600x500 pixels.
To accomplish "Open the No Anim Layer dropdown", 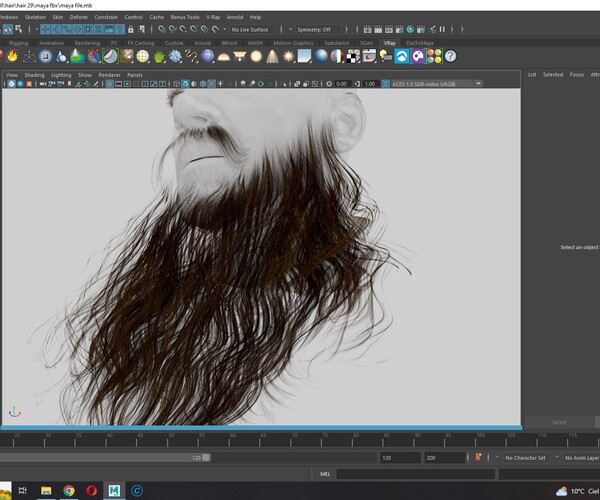I will (x=582, y=458).
